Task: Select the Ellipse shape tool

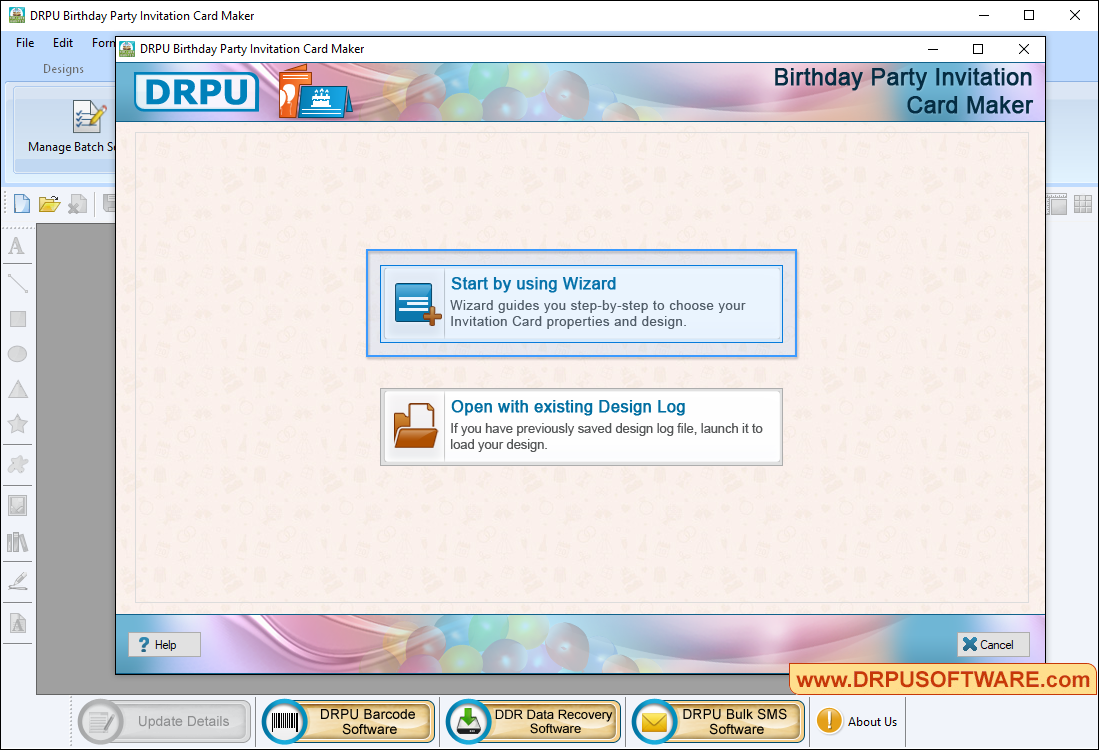Action: point(17,353)
